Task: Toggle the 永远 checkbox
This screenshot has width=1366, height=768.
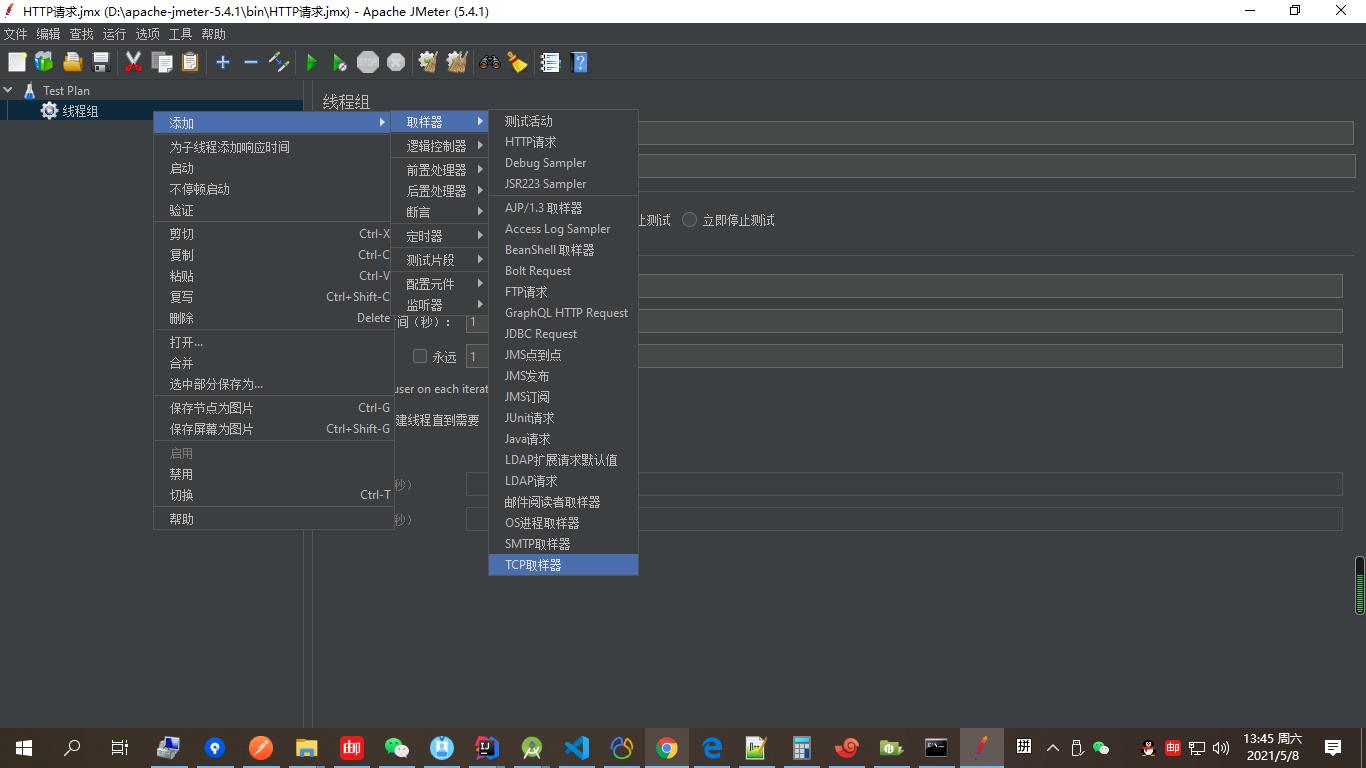Action: (x=420, y=356)
